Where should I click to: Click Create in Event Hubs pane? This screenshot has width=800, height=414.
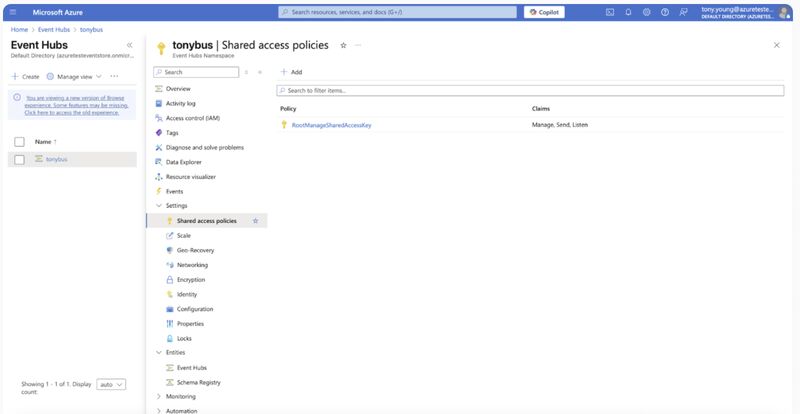(x=26, y=77)
